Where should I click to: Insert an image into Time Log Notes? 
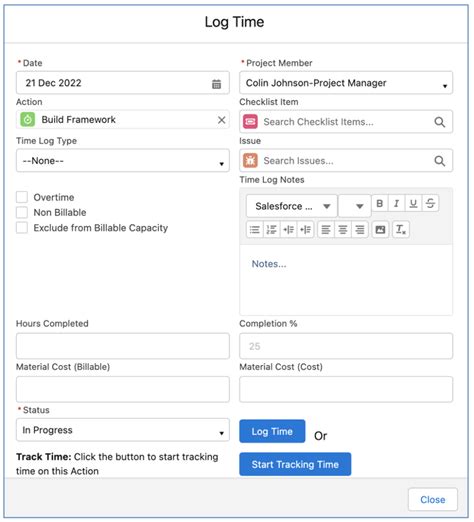click(380, 230)
